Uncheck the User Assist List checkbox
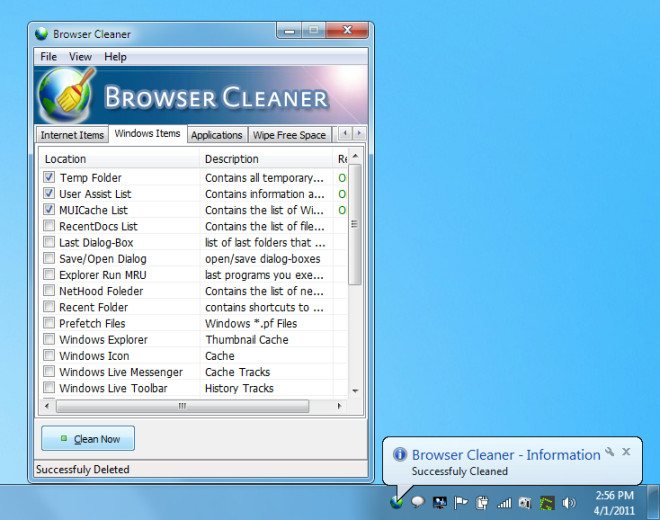Viewport: 660px width, 520px height. click(49, 193)
